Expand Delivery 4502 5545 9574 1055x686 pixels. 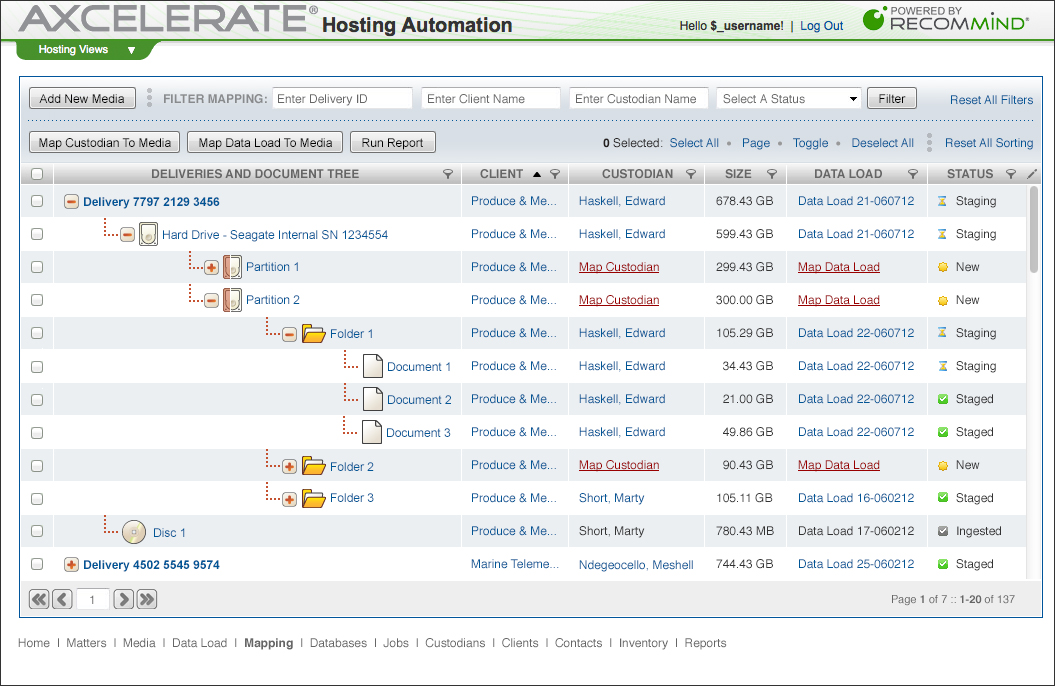[x=71, y=565]
